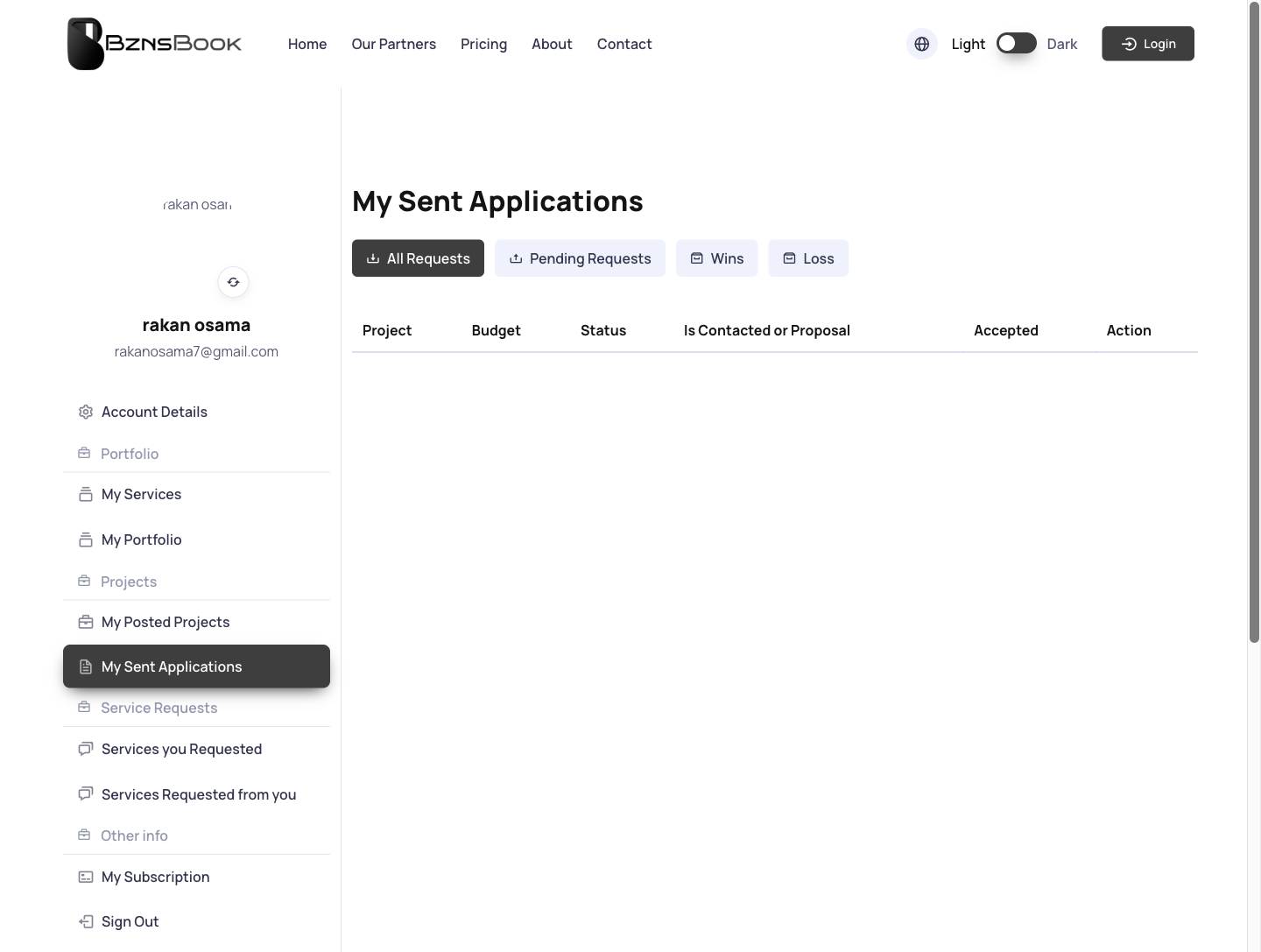Open Services you Requested
The image size is (1261, 952).
tap(196, 749)
